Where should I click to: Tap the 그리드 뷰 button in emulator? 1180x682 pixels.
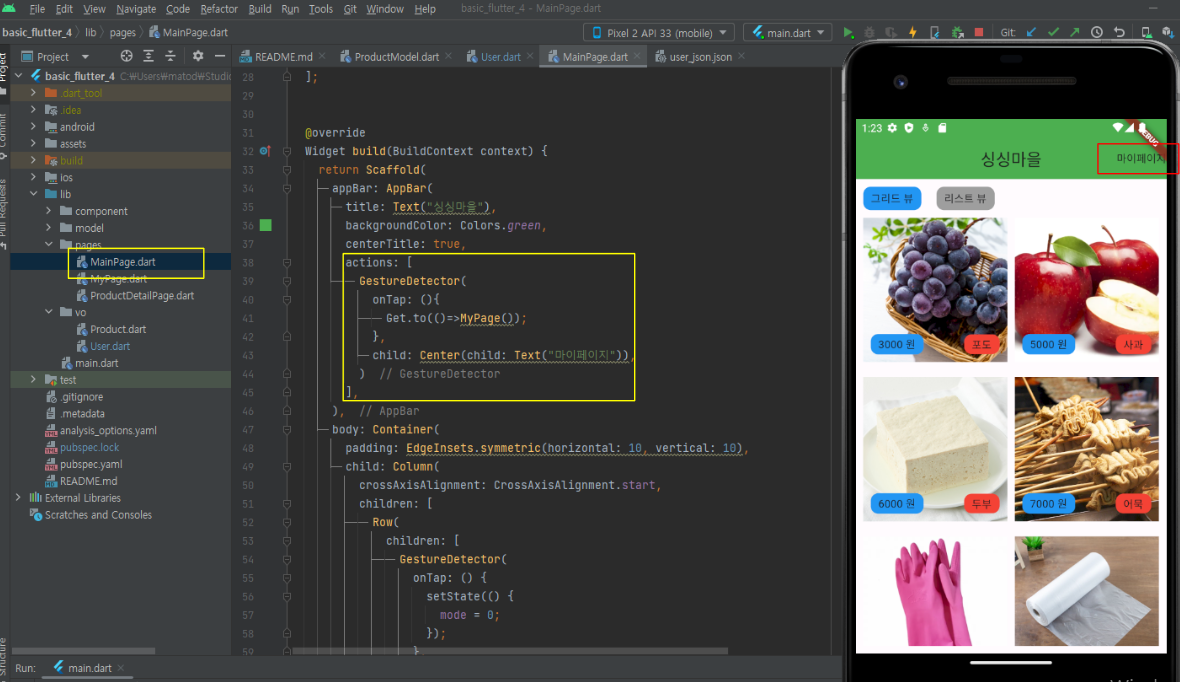click(892, 198)
